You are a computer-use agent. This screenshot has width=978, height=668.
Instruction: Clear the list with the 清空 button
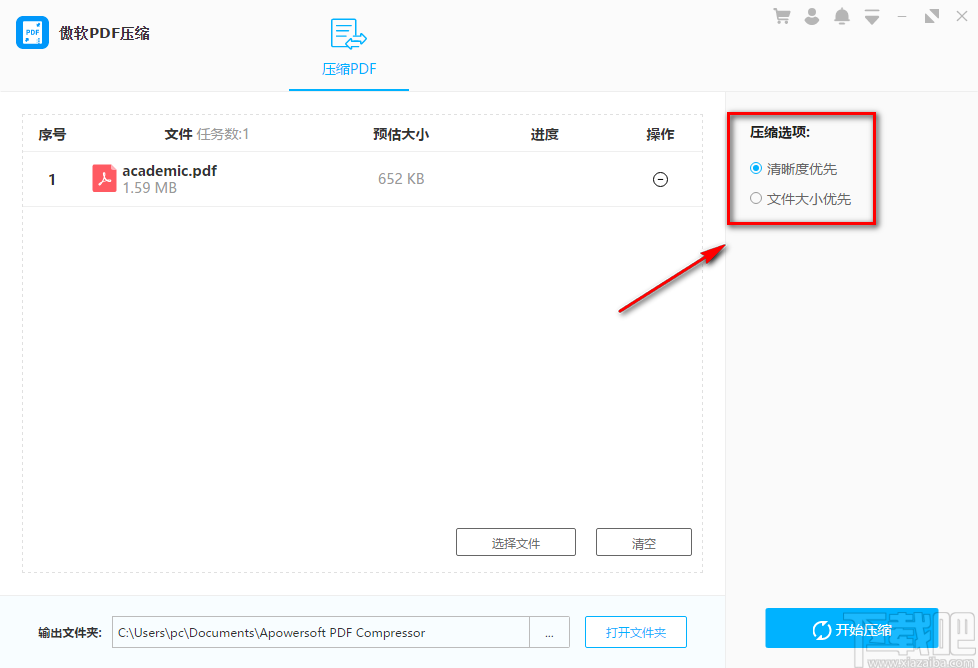643,541
